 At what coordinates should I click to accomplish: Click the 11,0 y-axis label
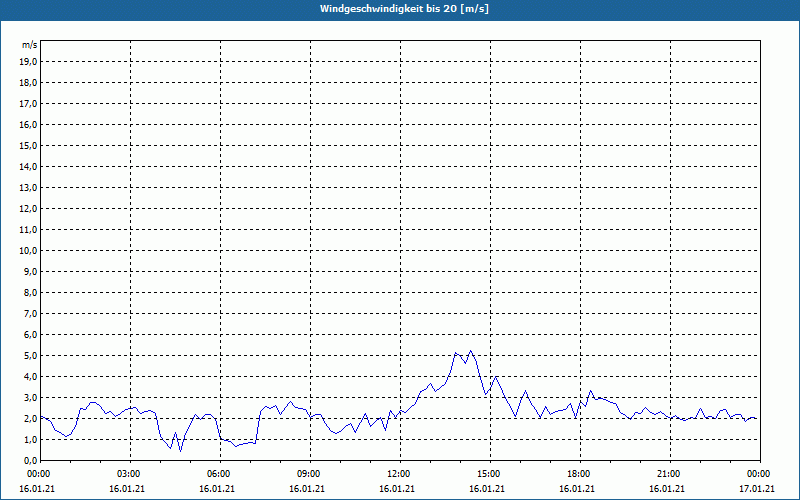pos(28,230)
